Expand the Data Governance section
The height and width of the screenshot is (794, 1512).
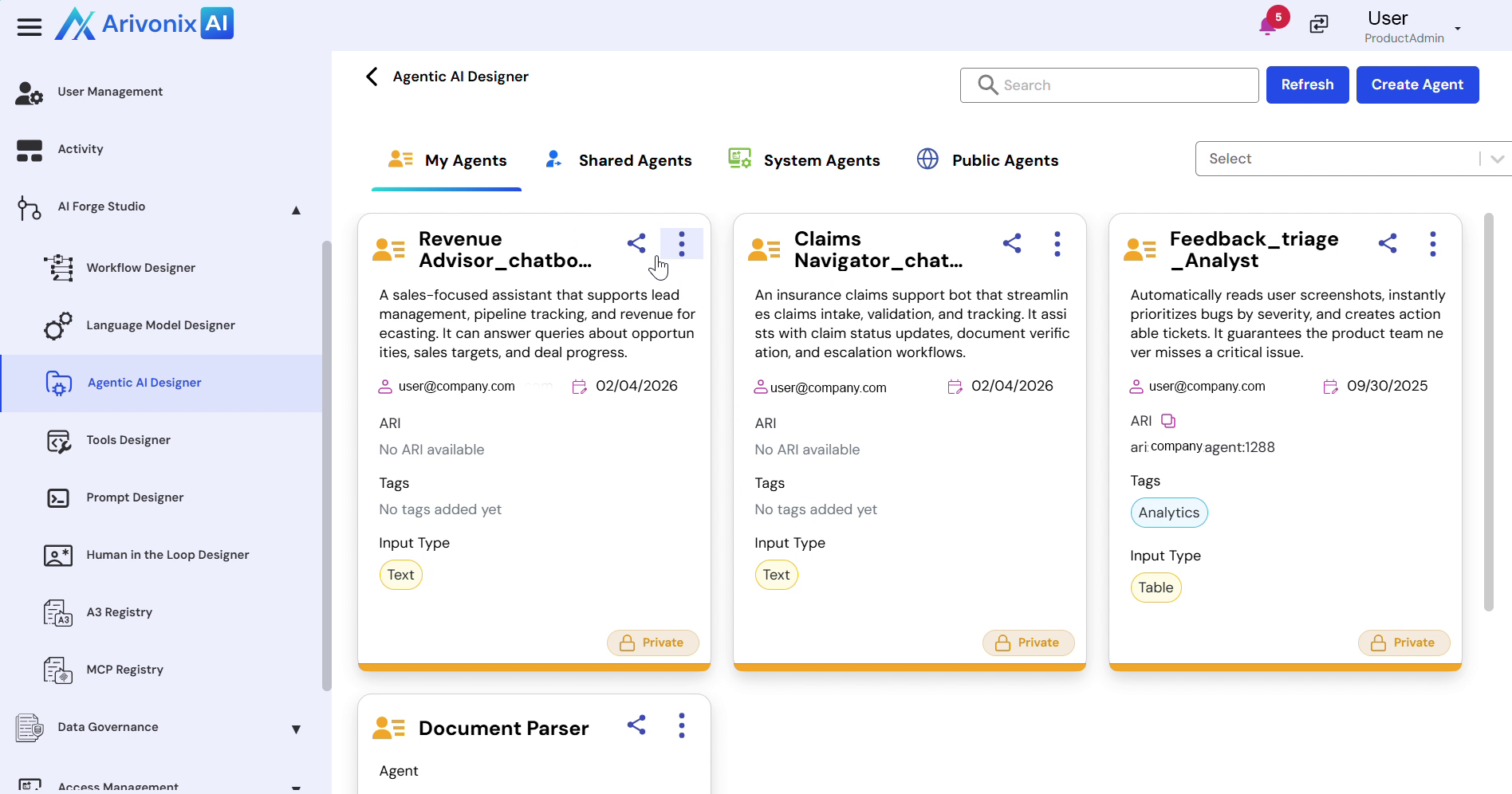click(296, 729)
